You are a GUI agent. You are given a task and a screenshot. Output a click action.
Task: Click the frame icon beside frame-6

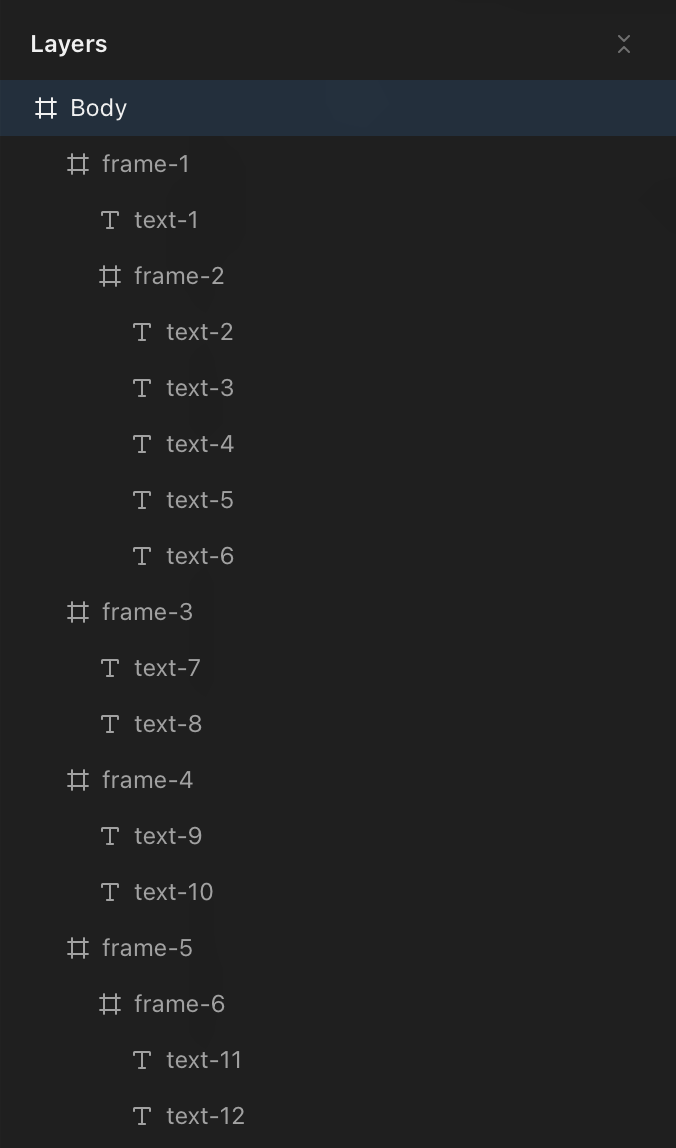pyautogui.click(x=110, y=1004)
